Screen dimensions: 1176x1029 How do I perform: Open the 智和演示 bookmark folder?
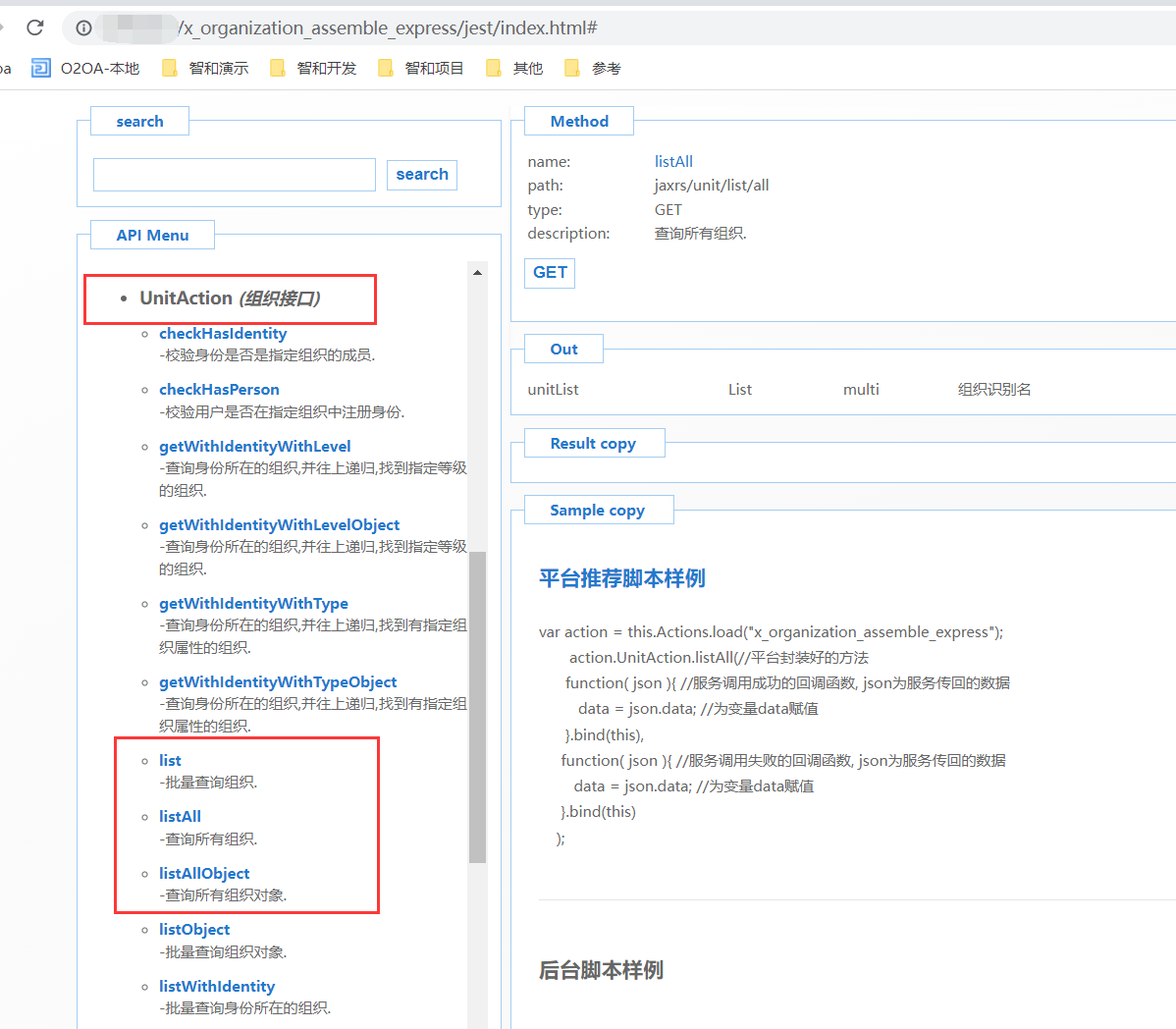[x=205, y=69]
